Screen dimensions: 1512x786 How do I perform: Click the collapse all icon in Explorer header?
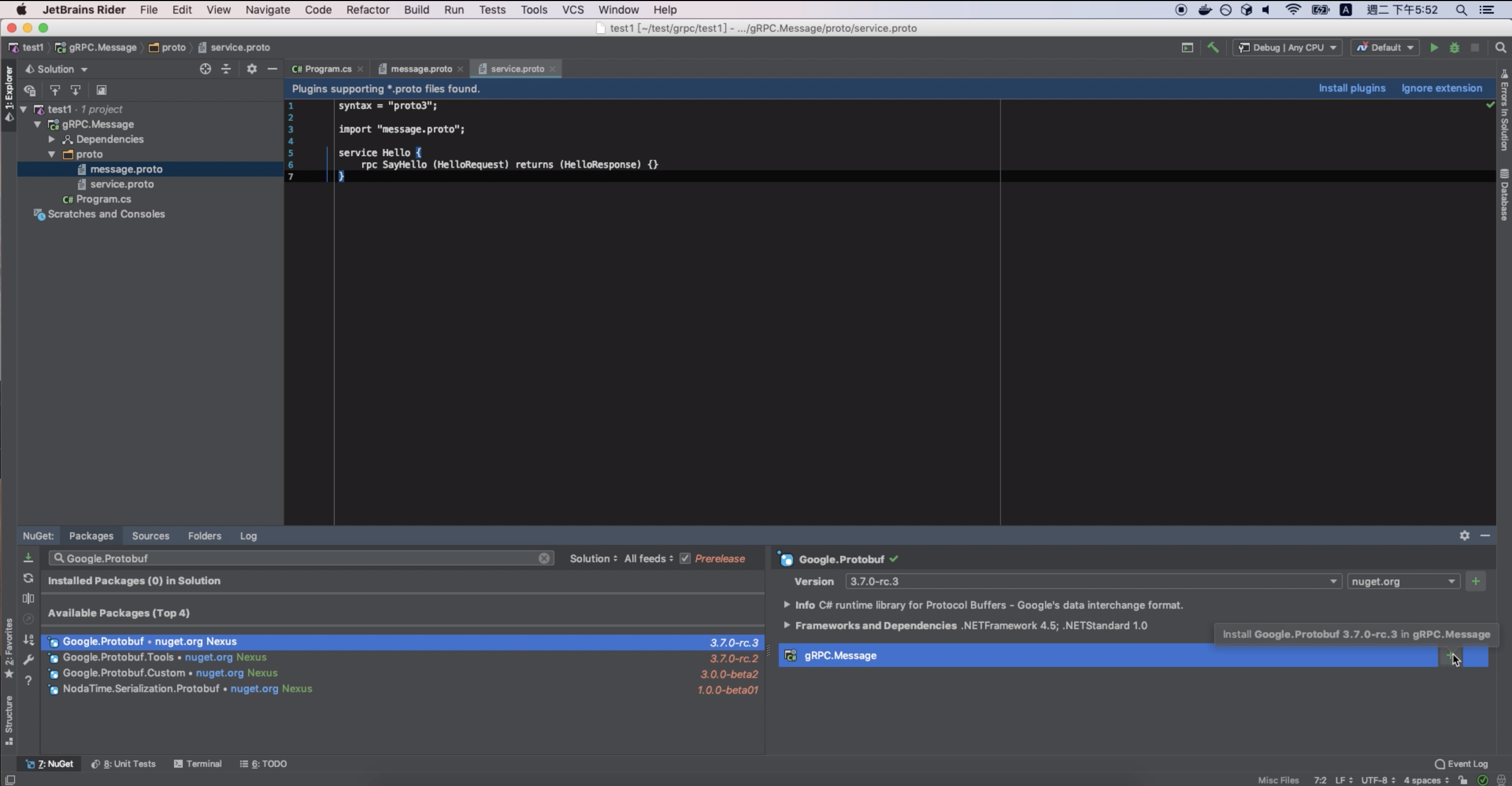coord(226,69)
